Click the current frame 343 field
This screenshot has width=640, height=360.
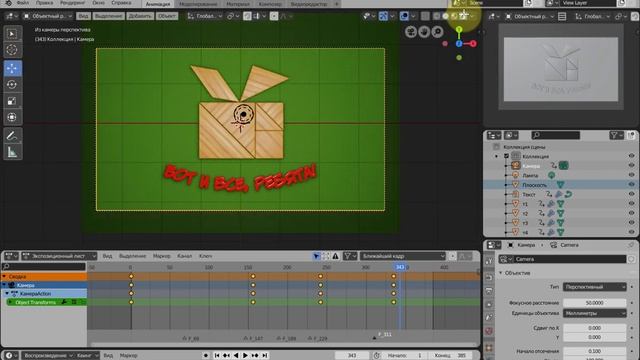352,356
